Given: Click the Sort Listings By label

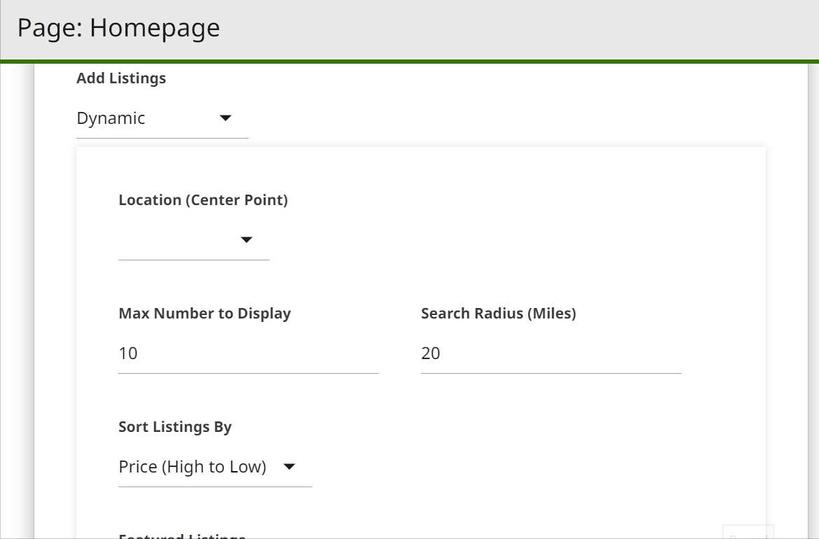Looking at the screenshot, I should point(175,427).
